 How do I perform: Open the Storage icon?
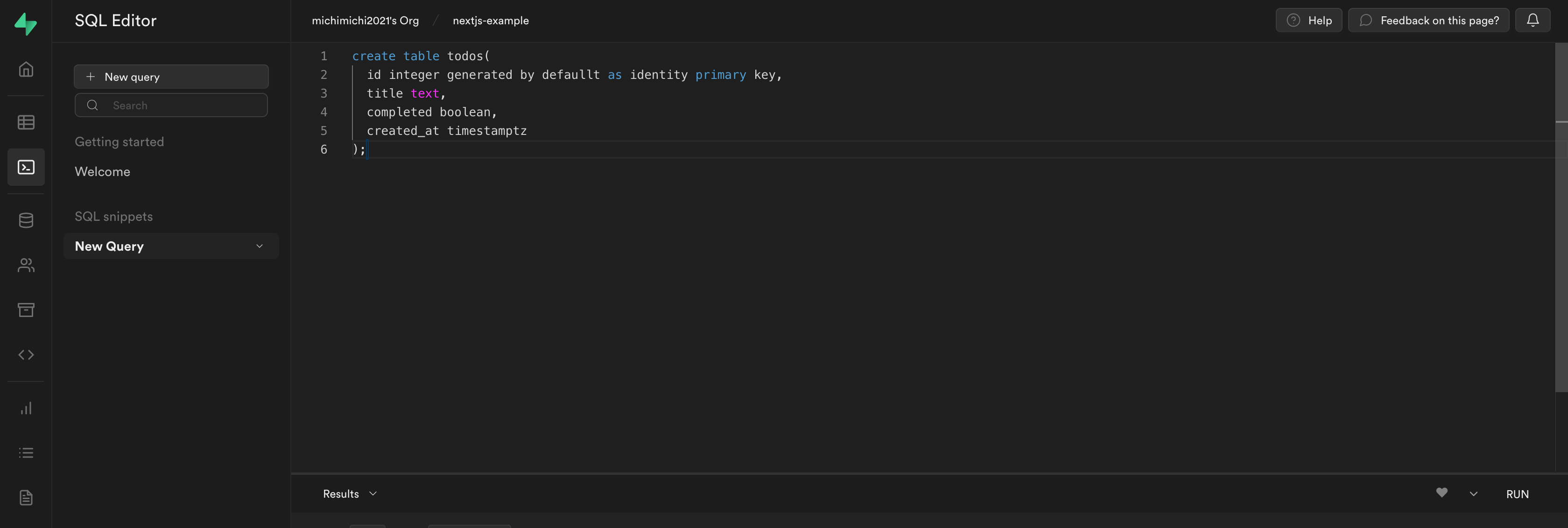[x=26, y=310]
